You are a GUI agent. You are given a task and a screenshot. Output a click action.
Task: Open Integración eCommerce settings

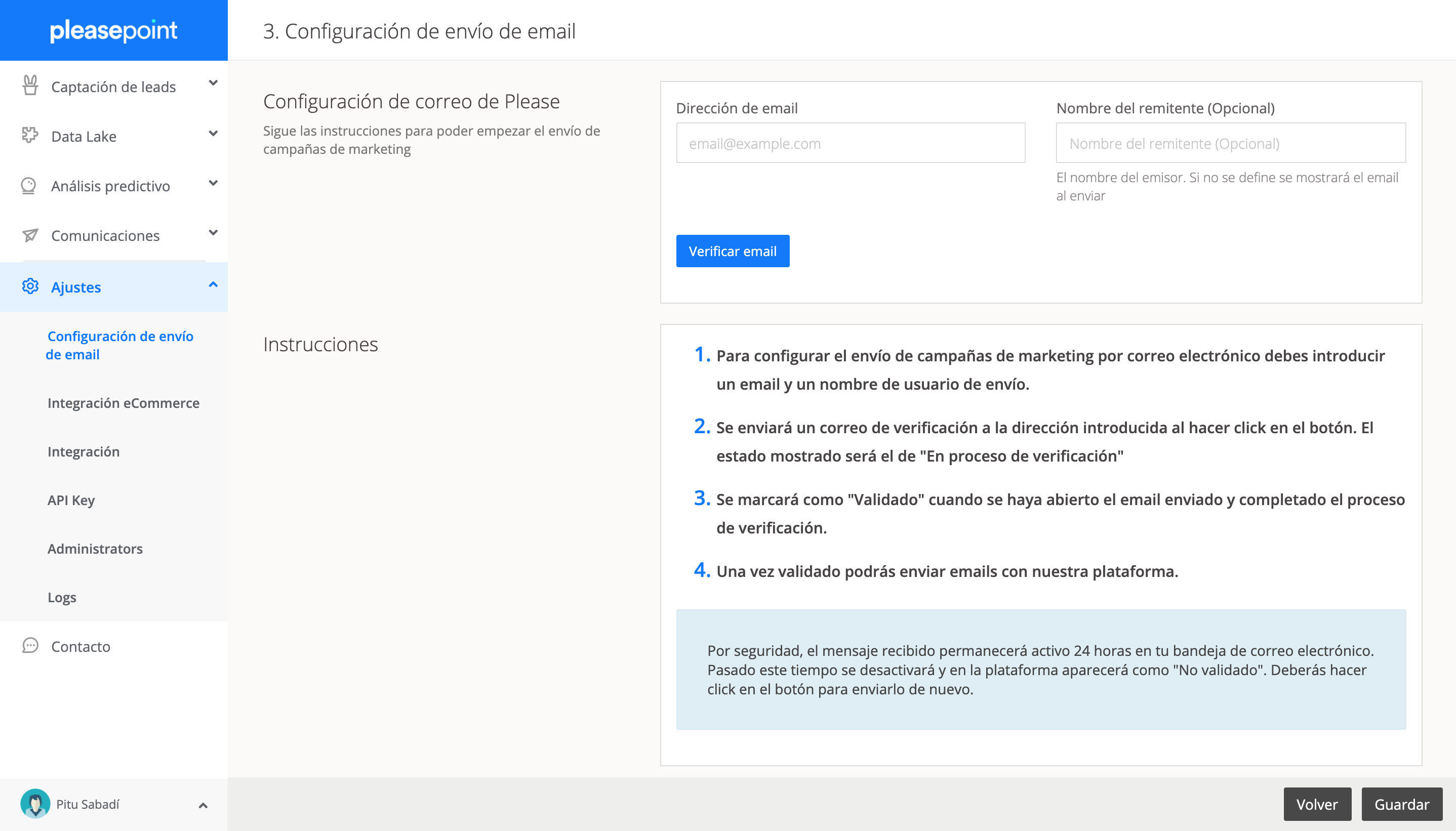(x=124, y=403)
